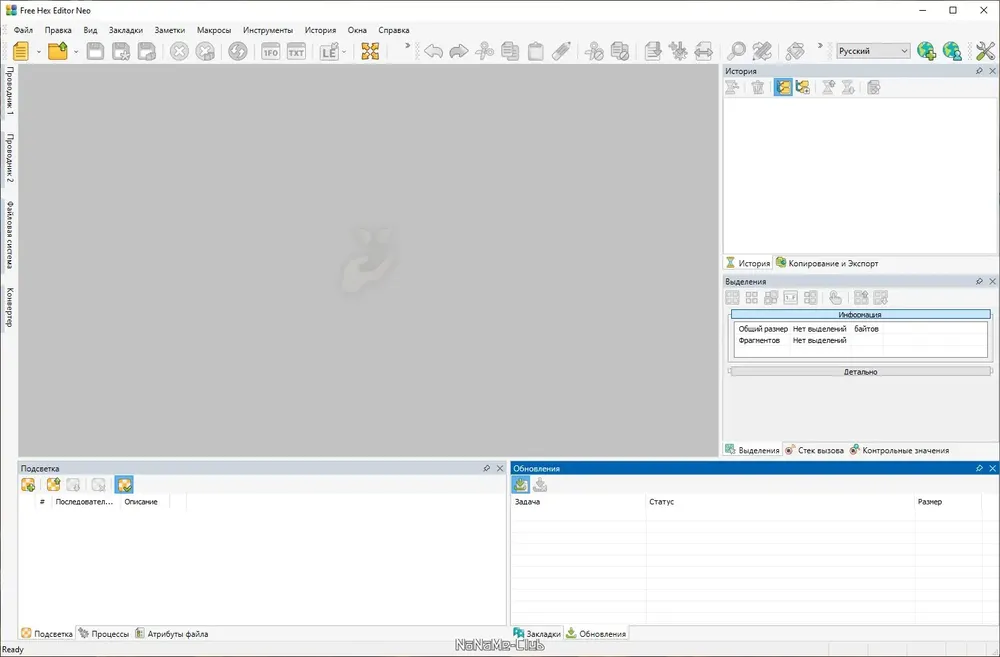Switch to the Контрольные значения tab
Image resolution: width=1000 pixels, height=657 pixels.
point(899,450)
